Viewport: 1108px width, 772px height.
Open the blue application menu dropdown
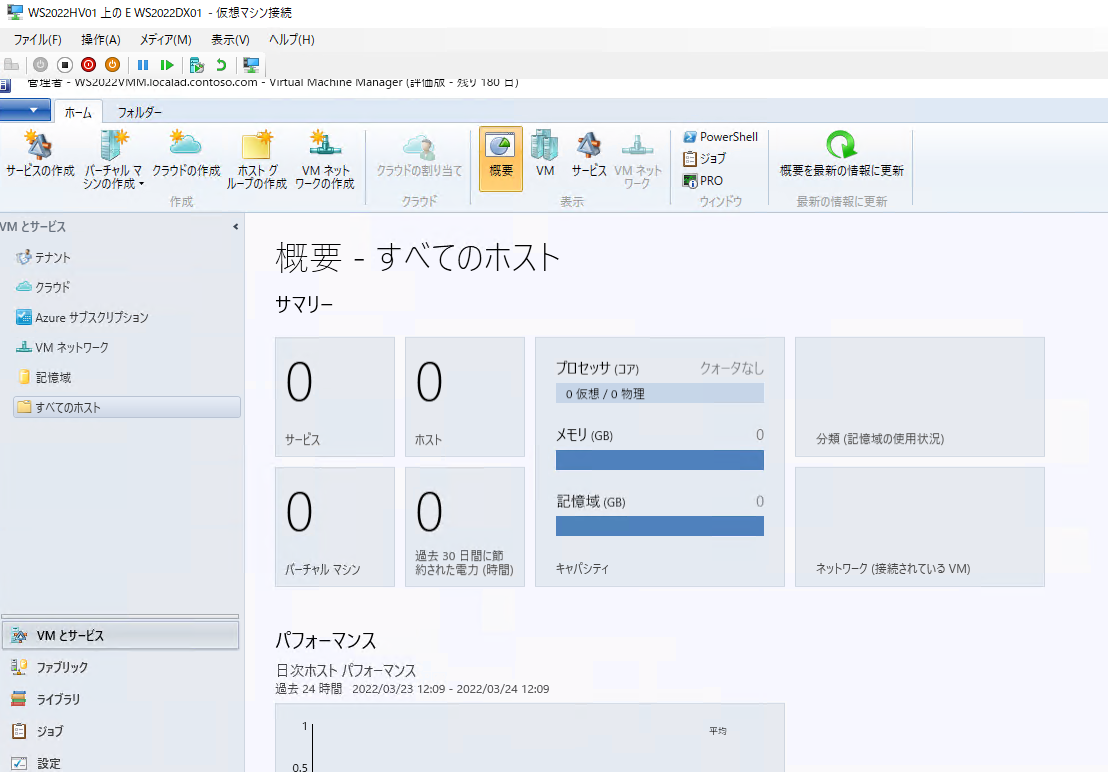coord(25,110)
